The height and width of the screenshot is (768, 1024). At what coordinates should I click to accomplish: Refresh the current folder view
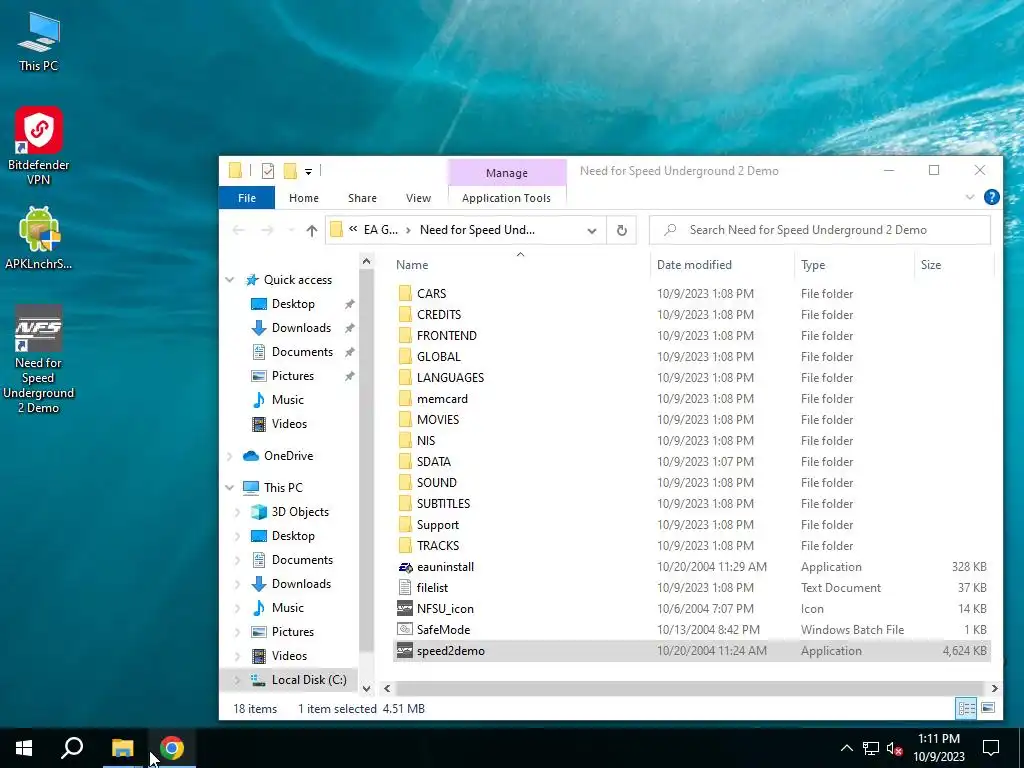point(622,230)
